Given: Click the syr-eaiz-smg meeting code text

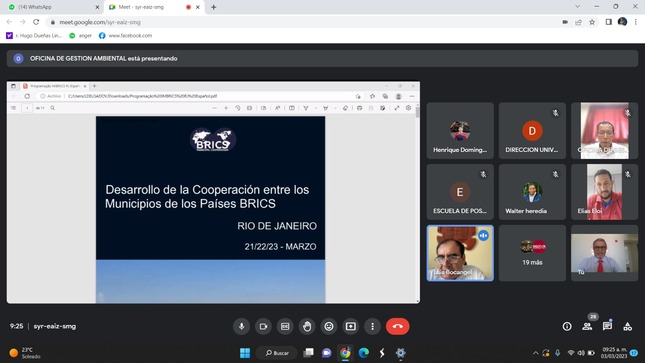Looking at the screenshot, I should tap(55, 326).
